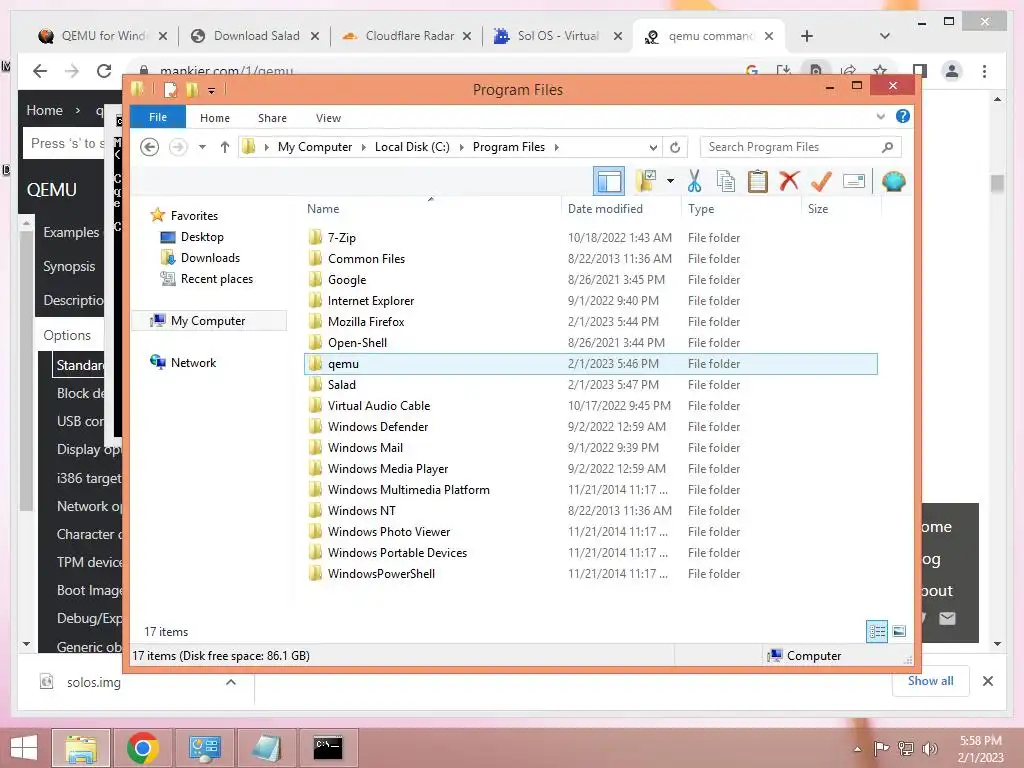This screenshot has width=1024, height=768.
Task: Go forward in Program Files explorer
Action: point(178,147)
